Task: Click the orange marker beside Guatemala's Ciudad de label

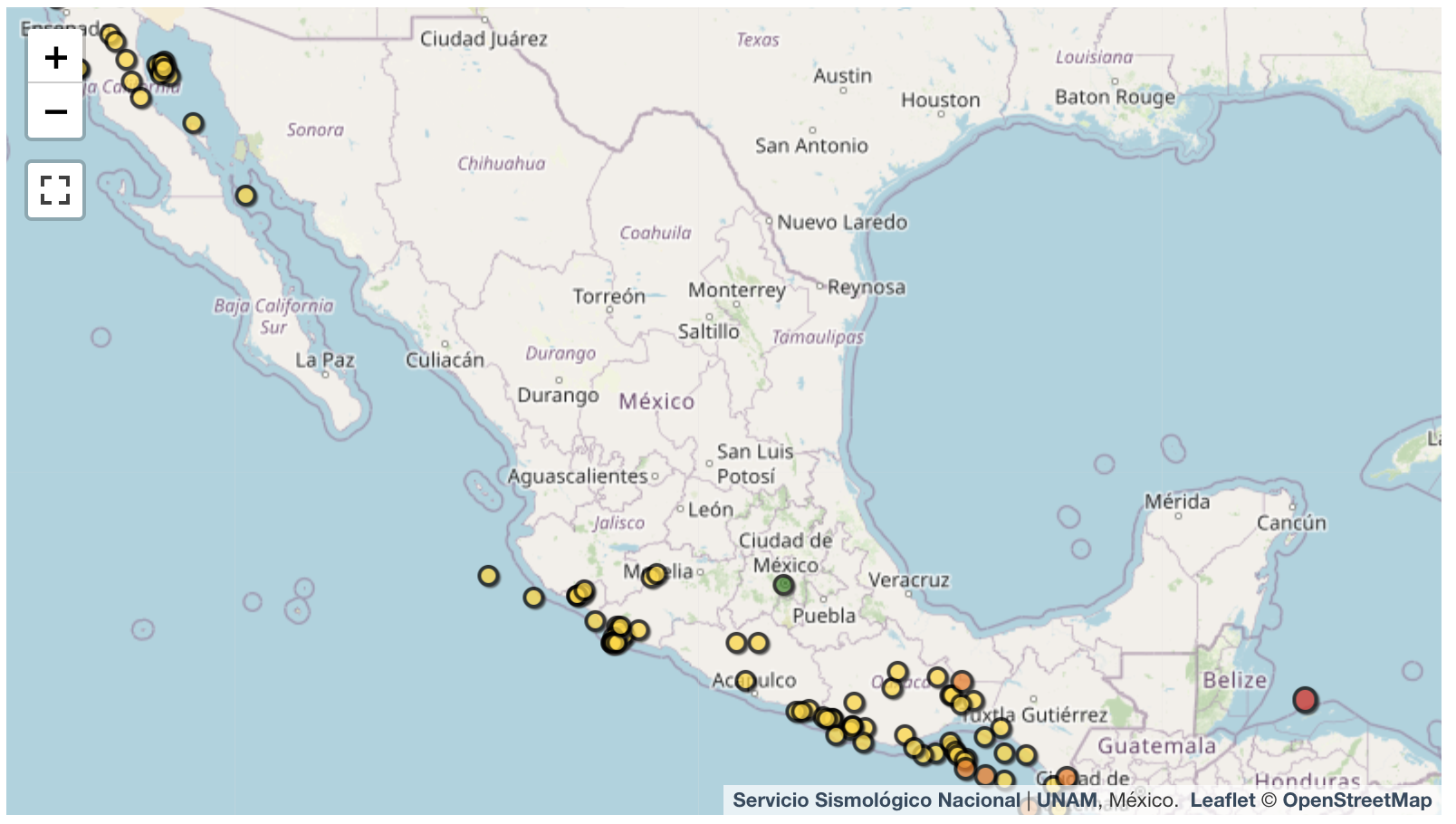Action: (x=1067, y=777)
